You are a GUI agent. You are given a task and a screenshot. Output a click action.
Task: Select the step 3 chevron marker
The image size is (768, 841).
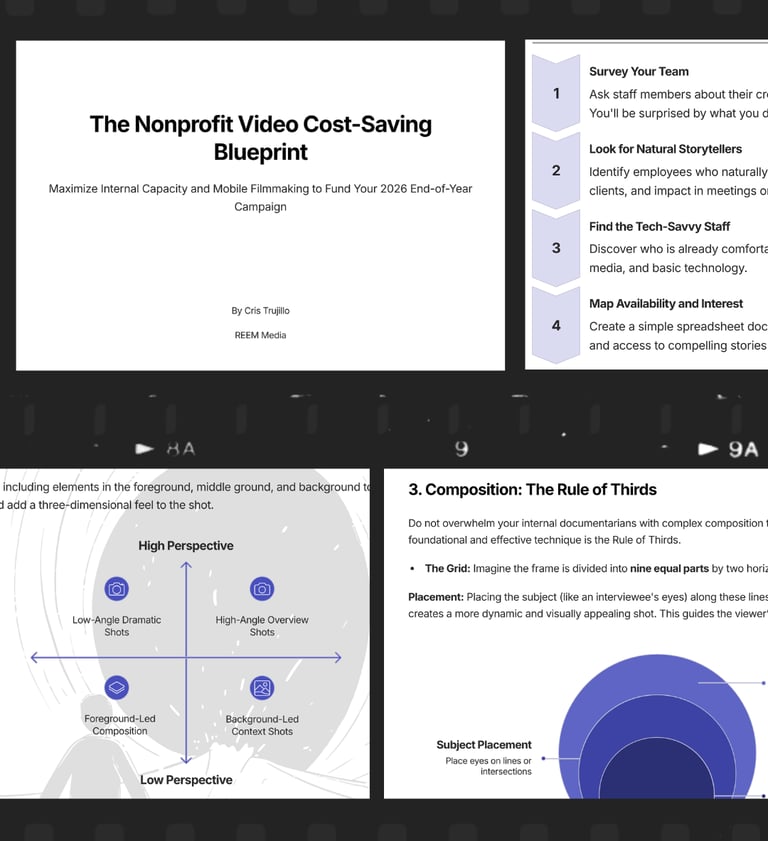coord(556,248)
